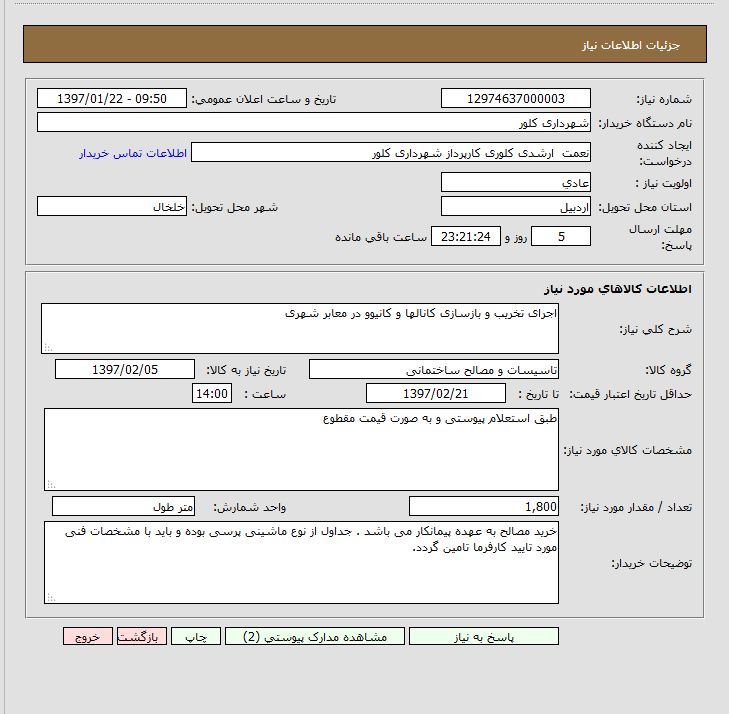This screenshot has width=729, height=714.
Task: Focus the ایجاد کننده درخواست requester field
Action: [x=390, y=153]
